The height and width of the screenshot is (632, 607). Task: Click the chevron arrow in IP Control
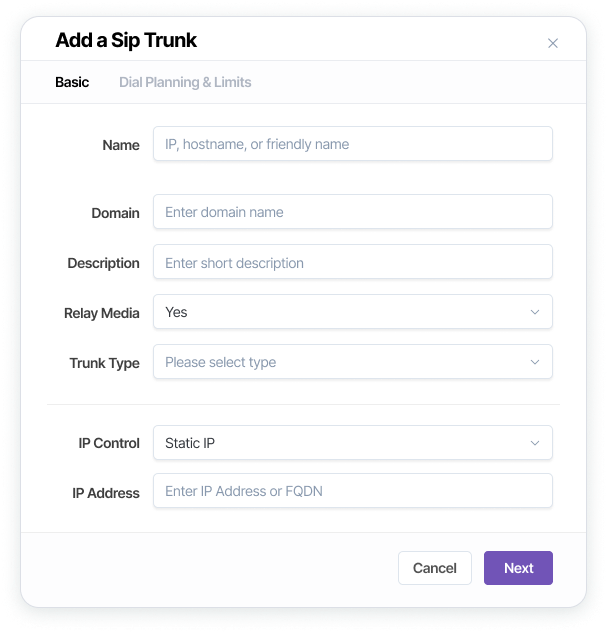(x=535, y=443)
